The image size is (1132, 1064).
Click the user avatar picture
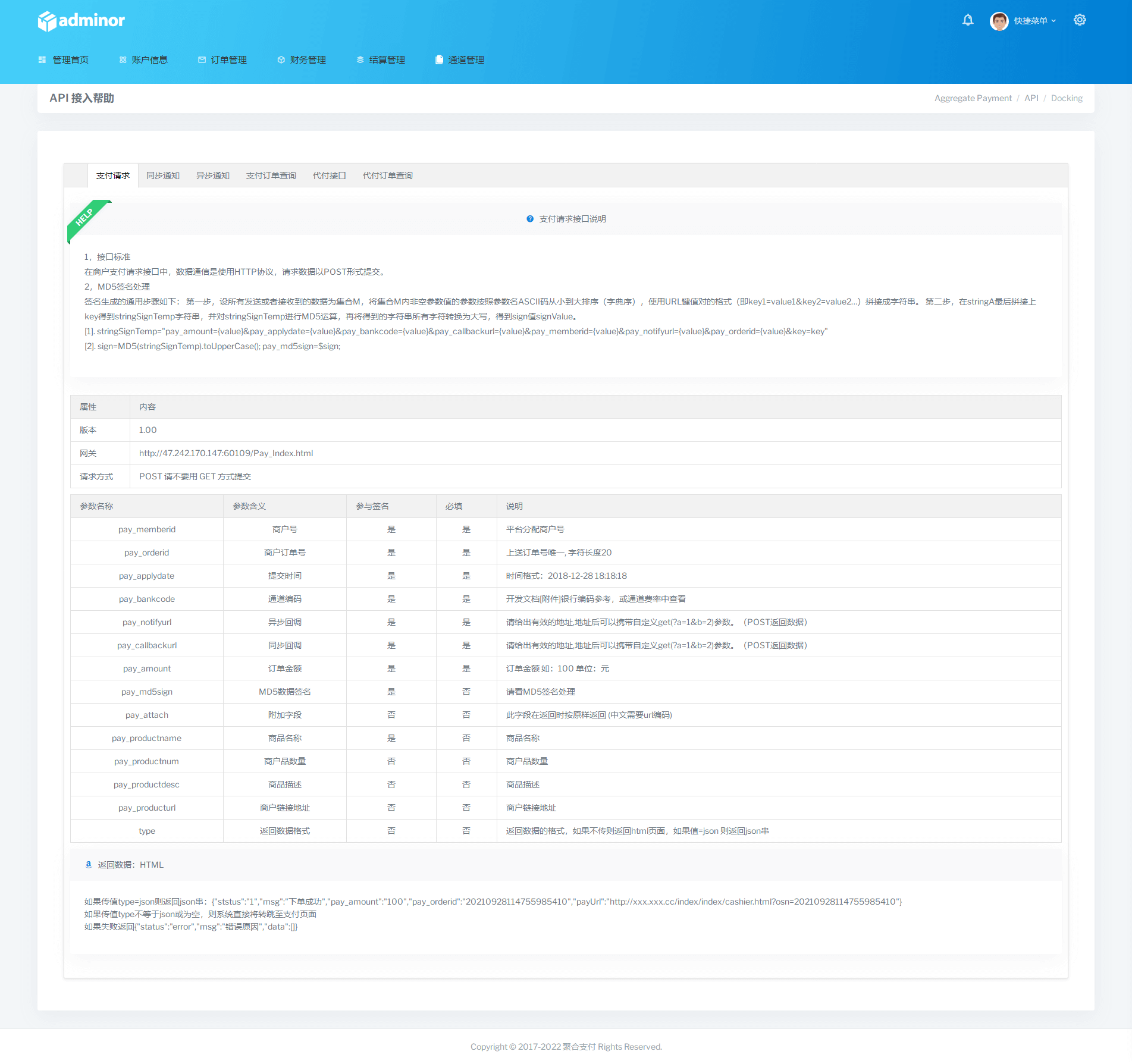point(999,21)
